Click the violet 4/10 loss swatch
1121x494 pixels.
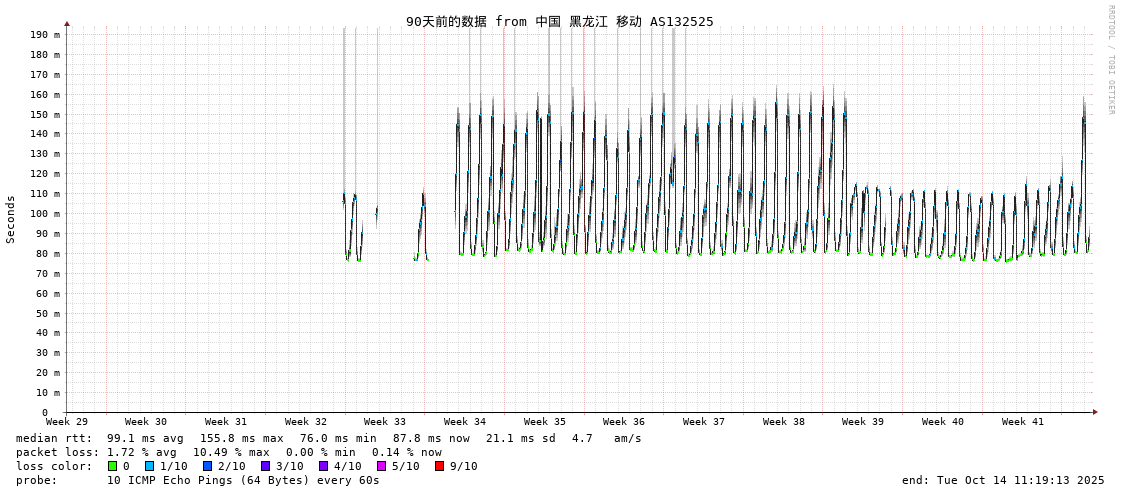pos(323,466)
